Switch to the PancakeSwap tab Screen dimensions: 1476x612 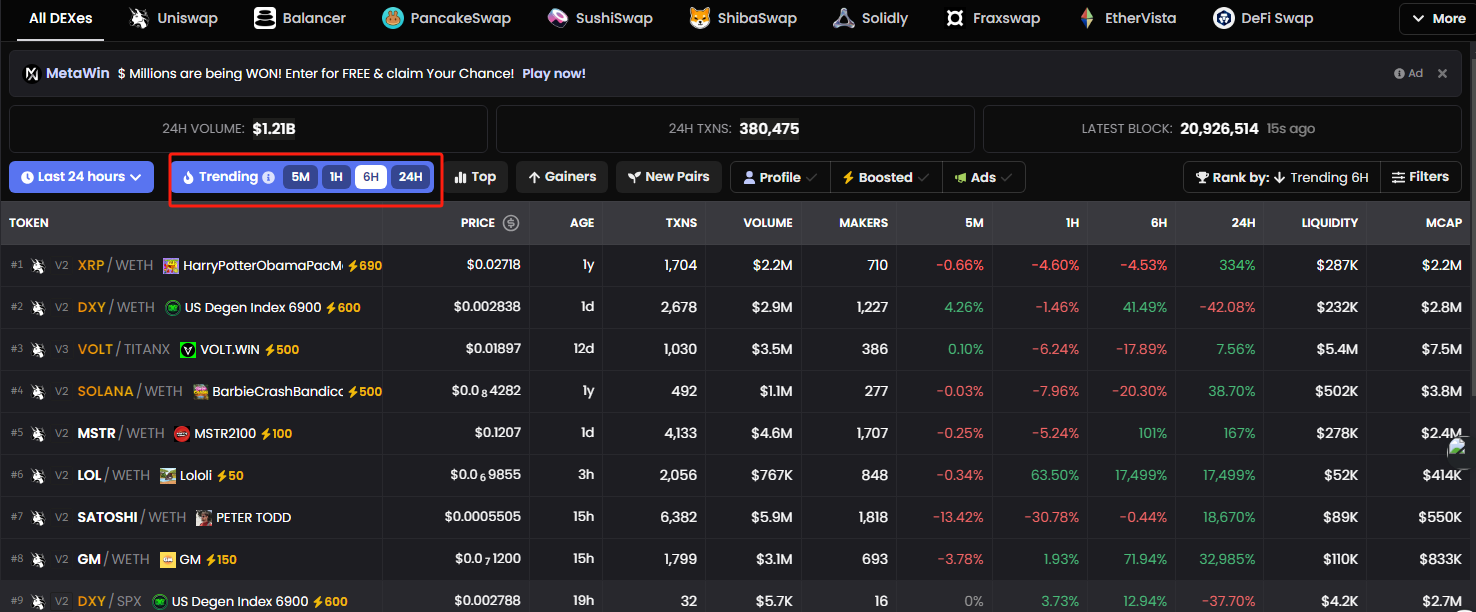446,18
